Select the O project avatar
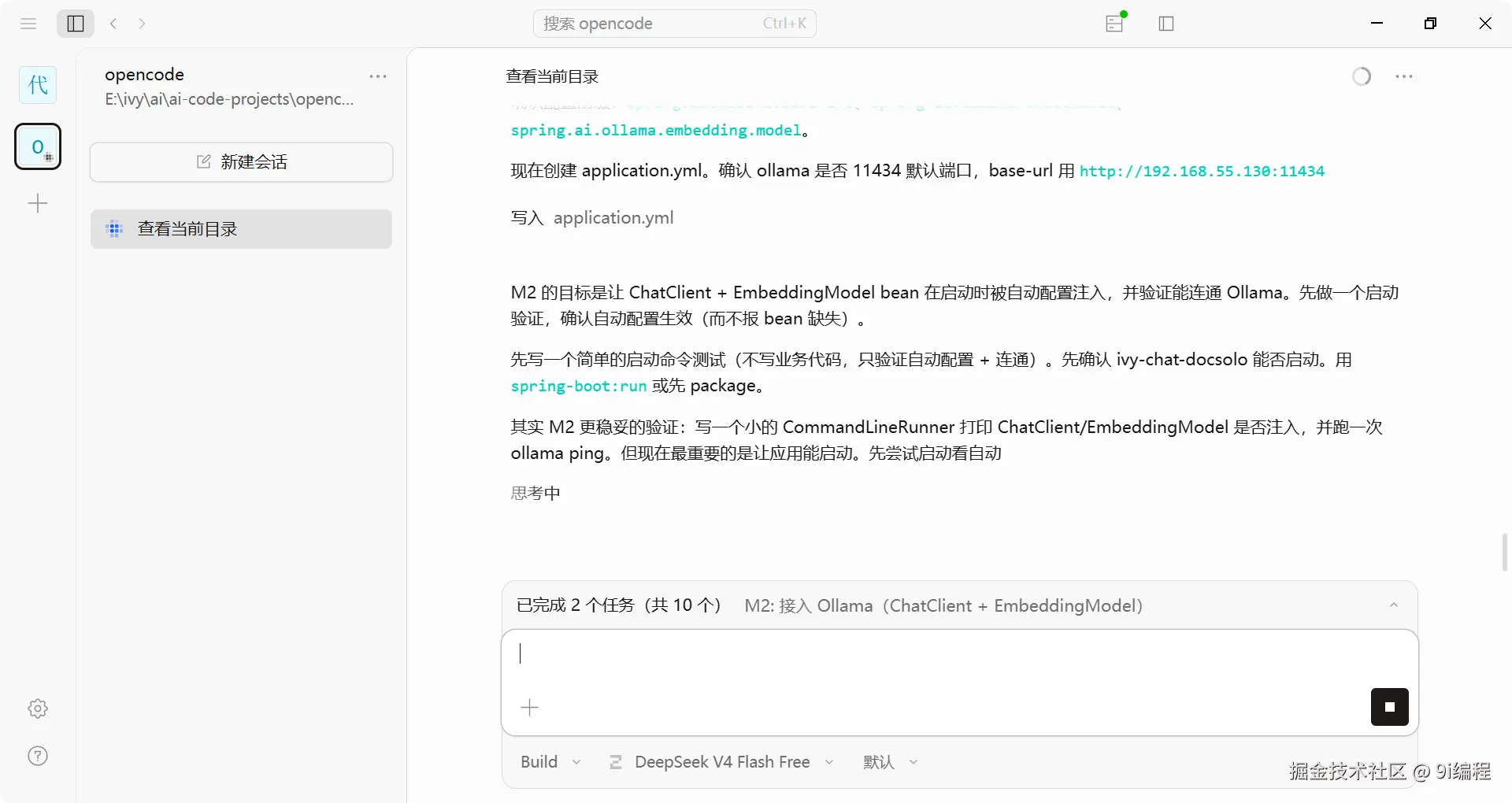1512x803 pixels. pyautogui.click(x=38, y=146)
